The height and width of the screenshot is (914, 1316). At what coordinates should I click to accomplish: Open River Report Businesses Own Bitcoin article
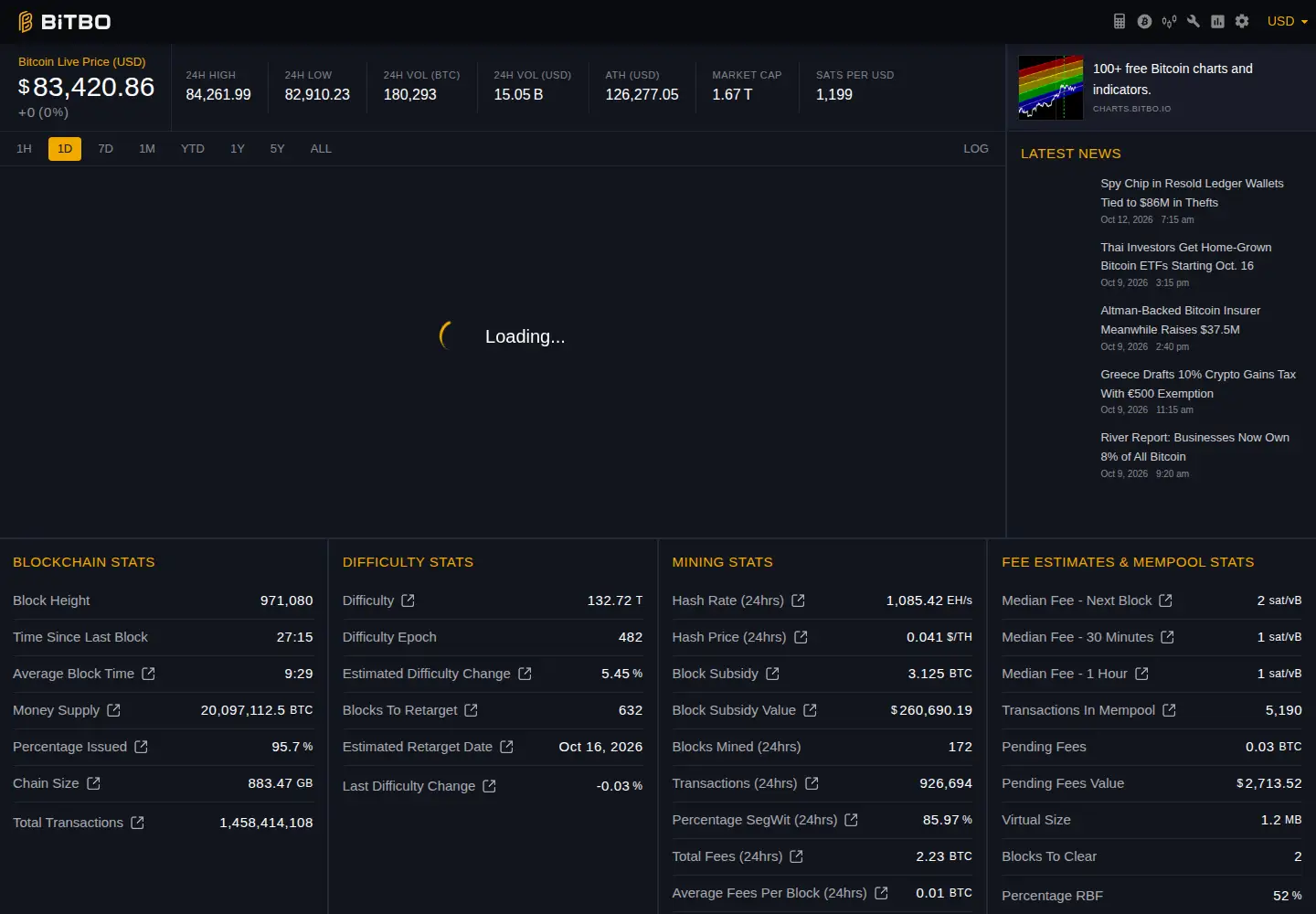tap(1194, 447)
